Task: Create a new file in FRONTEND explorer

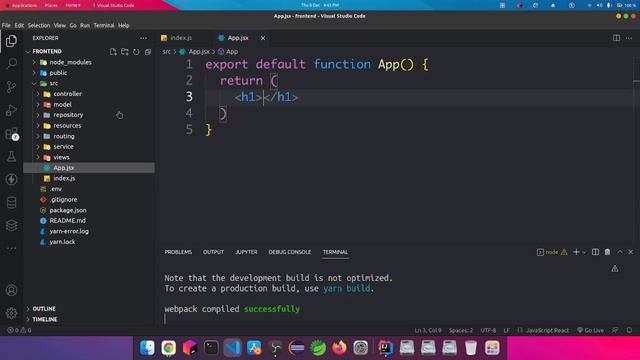Action: point(113,52)
